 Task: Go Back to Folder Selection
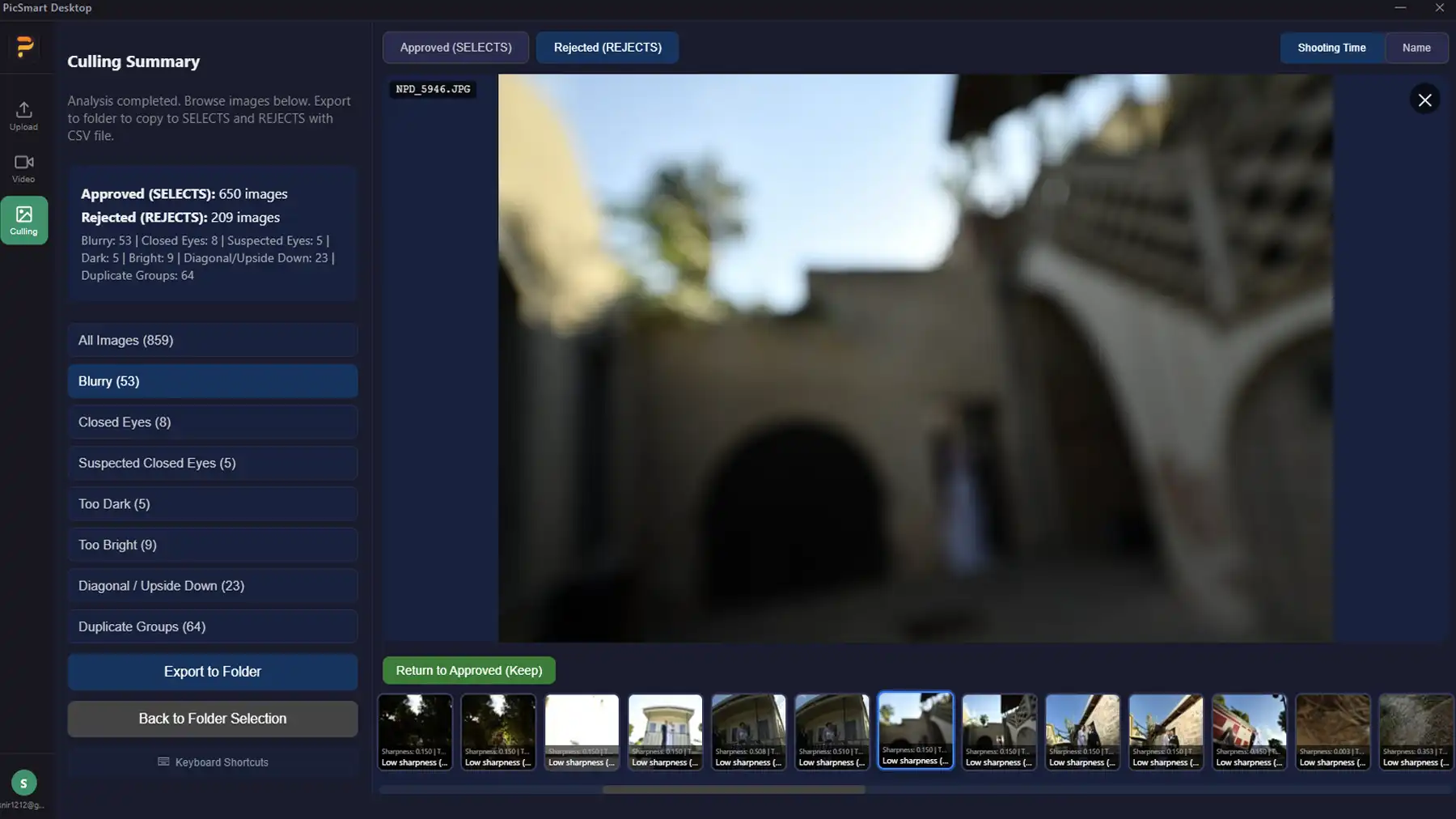(x=213, y=719)
